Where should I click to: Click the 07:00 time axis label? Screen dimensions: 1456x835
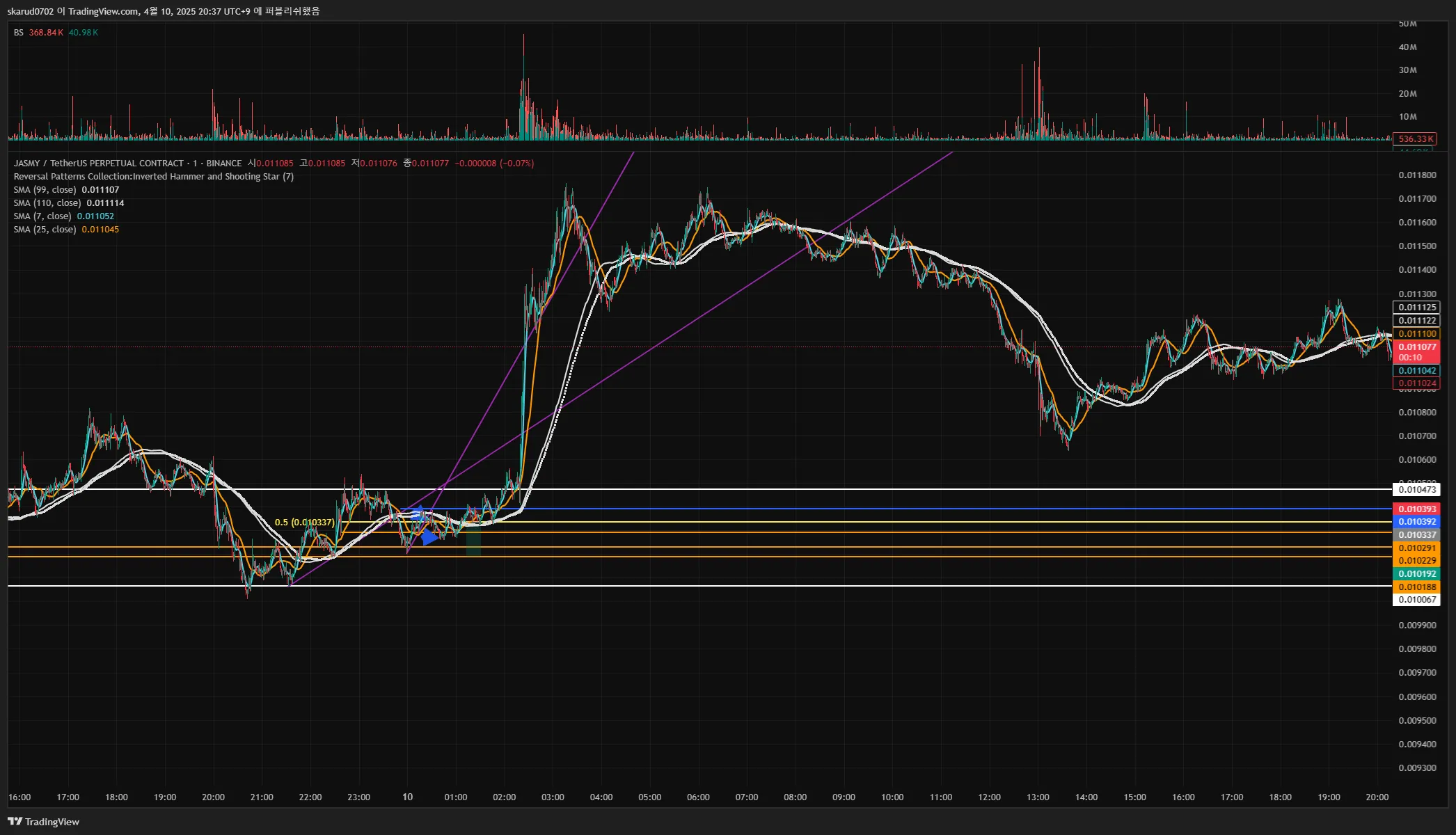(747, 797)
